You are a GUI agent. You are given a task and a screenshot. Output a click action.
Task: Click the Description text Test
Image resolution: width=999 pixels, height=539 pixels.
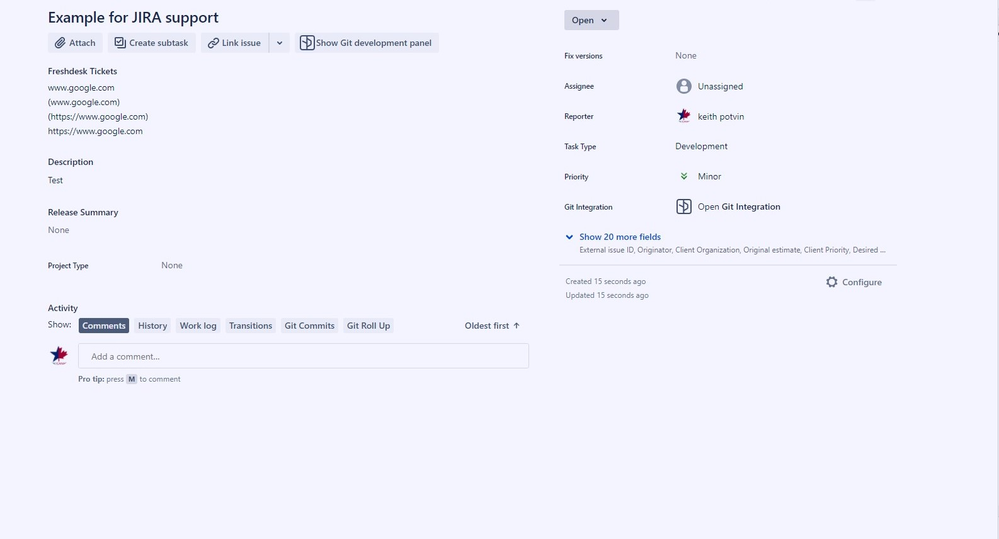55,180
